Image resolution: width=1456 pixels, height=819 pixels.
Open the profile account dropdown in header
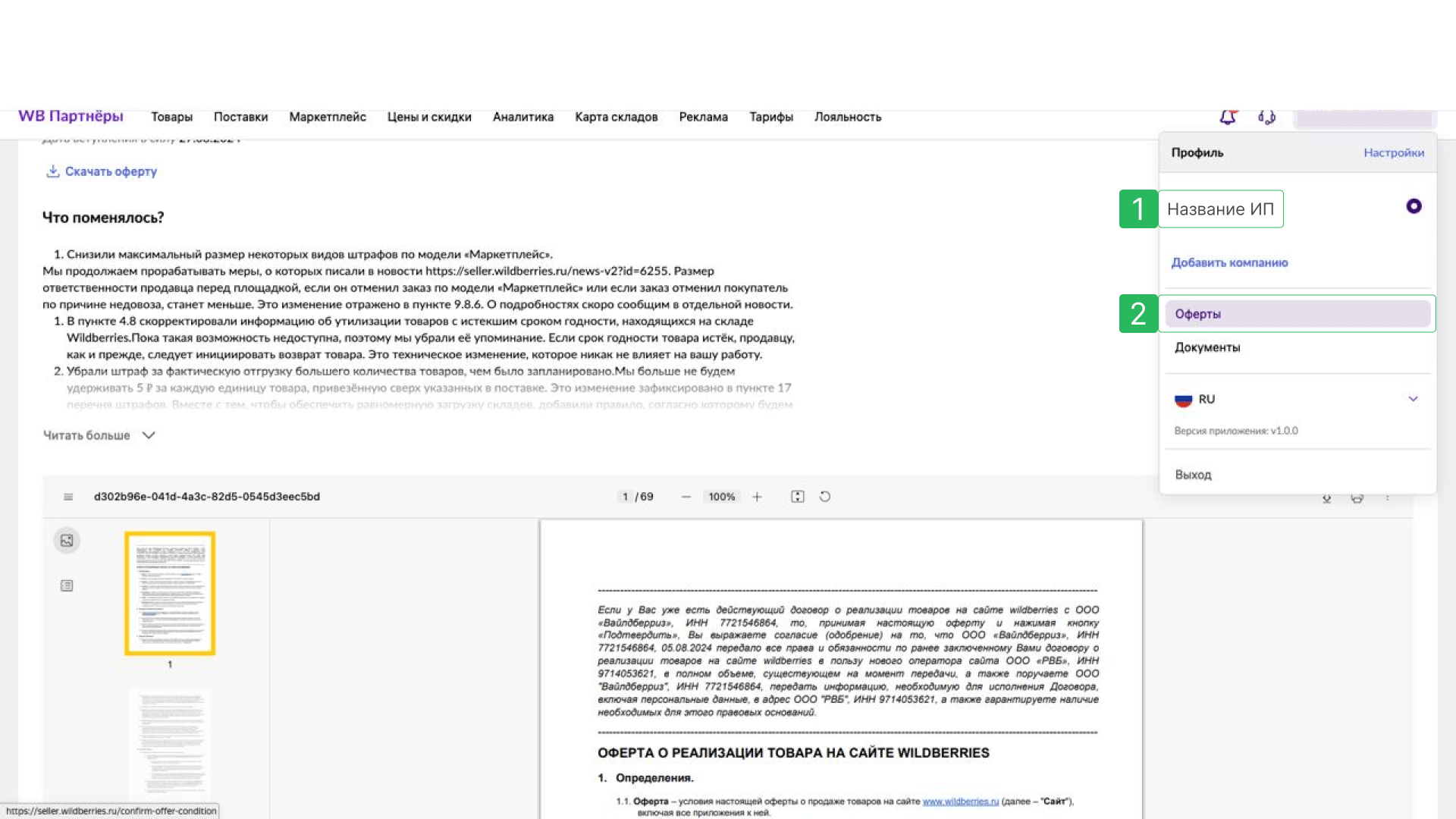pyautogui.click(x=1363, y=118)
